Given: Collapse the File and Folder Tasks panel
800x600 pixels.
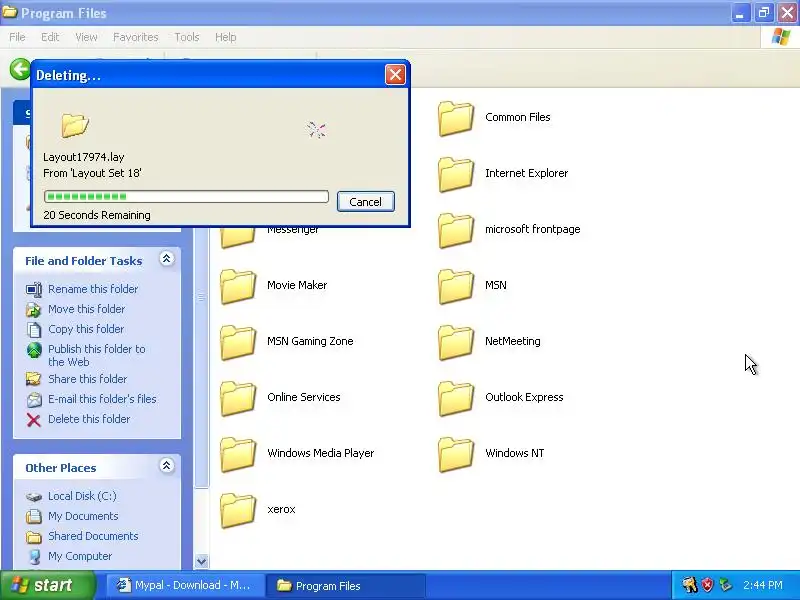Looking at the screenshot, I should point(166,259).
